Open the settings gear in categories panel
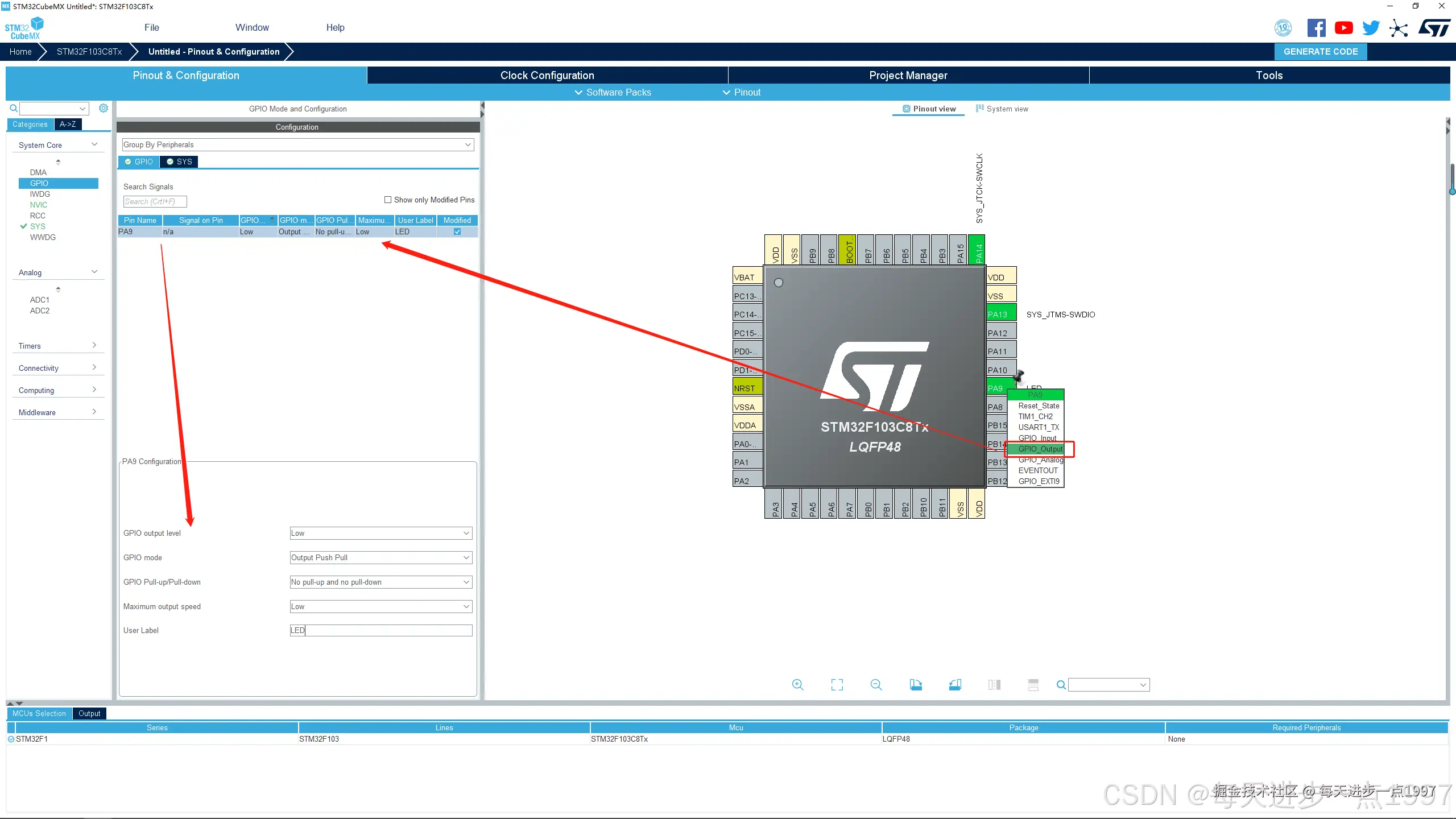The height and width of the screenshot is (819, 1456). coord(104,108)
